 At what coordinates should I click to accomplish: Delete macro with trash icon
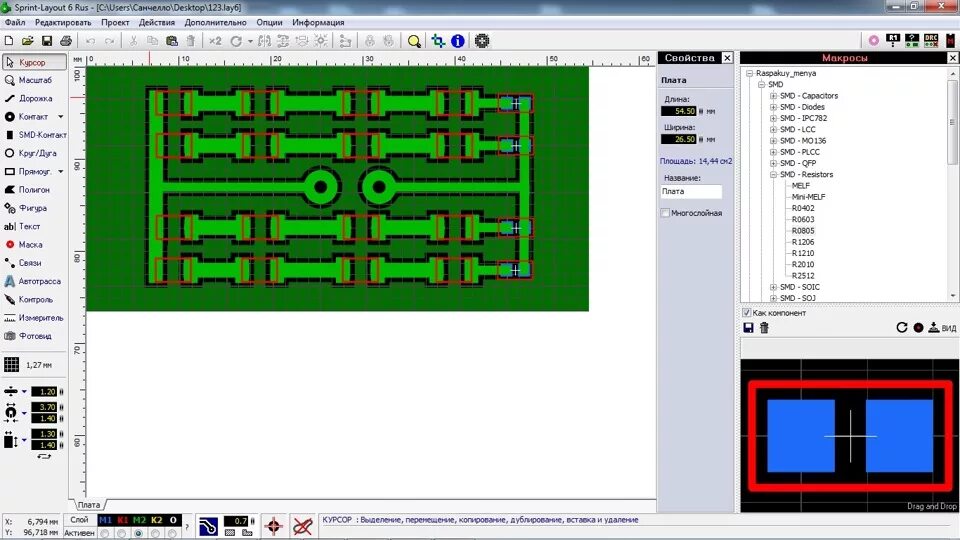[764, 328]
